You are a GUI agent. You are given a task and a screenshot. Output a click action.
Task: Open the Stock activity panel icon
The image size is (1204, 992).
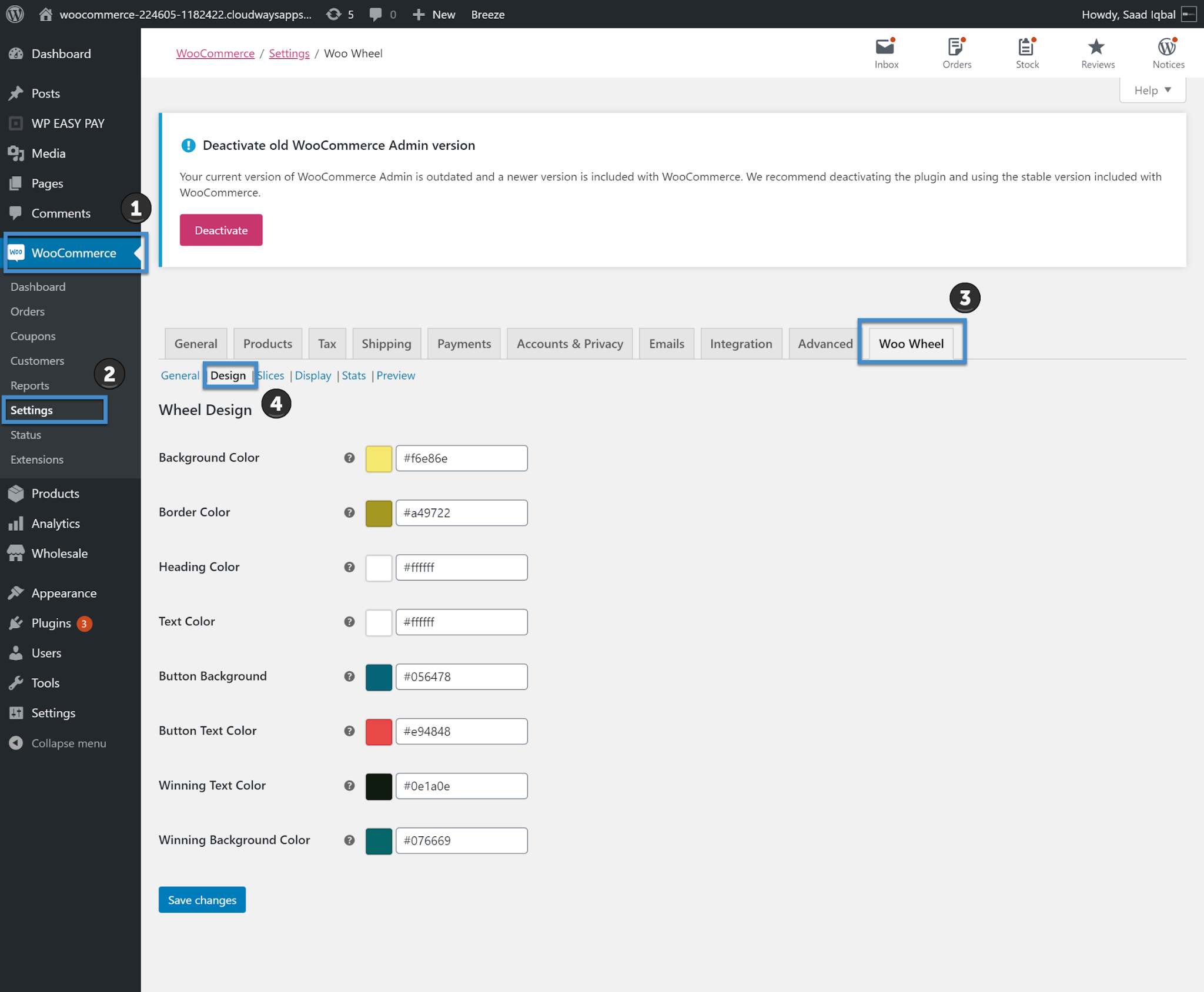click(x=1027, y=53)
